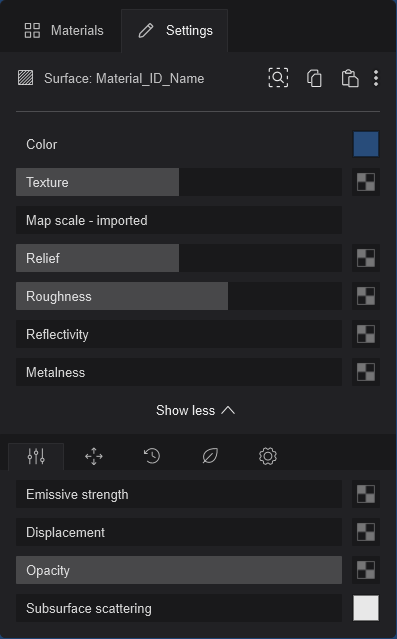Open the Map scale - imported field

point(179,220)
